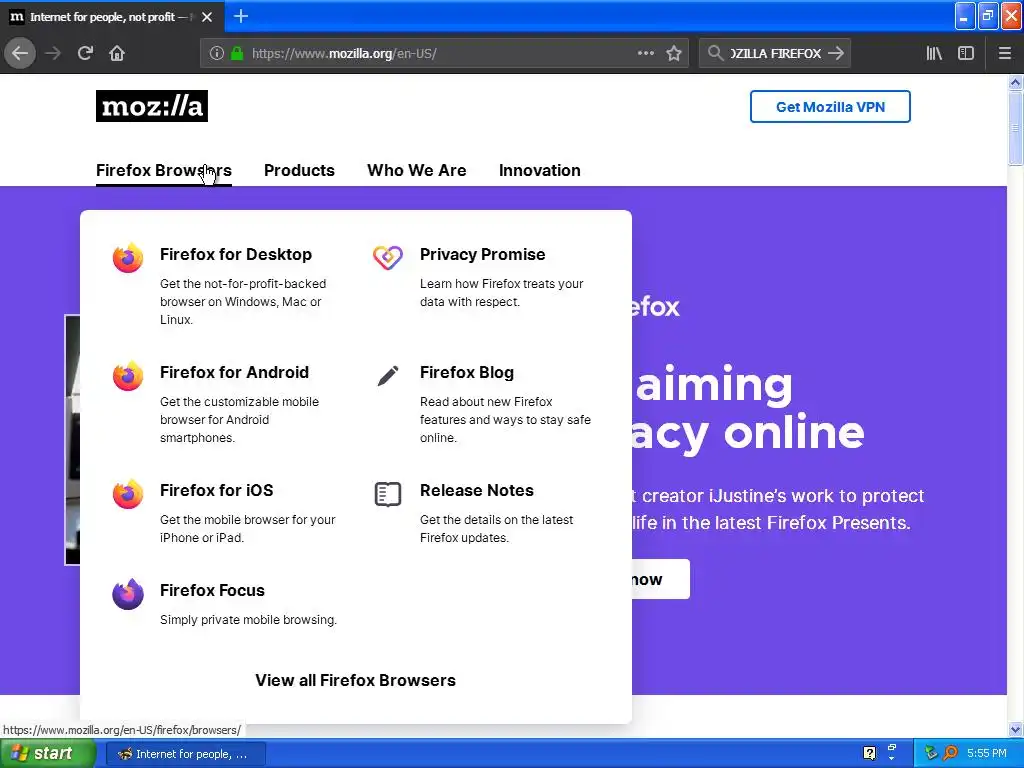Viewport: 1024px width, 768px height.
Task: Click the Firefox for Android logo icon
Action: (127, 376)
